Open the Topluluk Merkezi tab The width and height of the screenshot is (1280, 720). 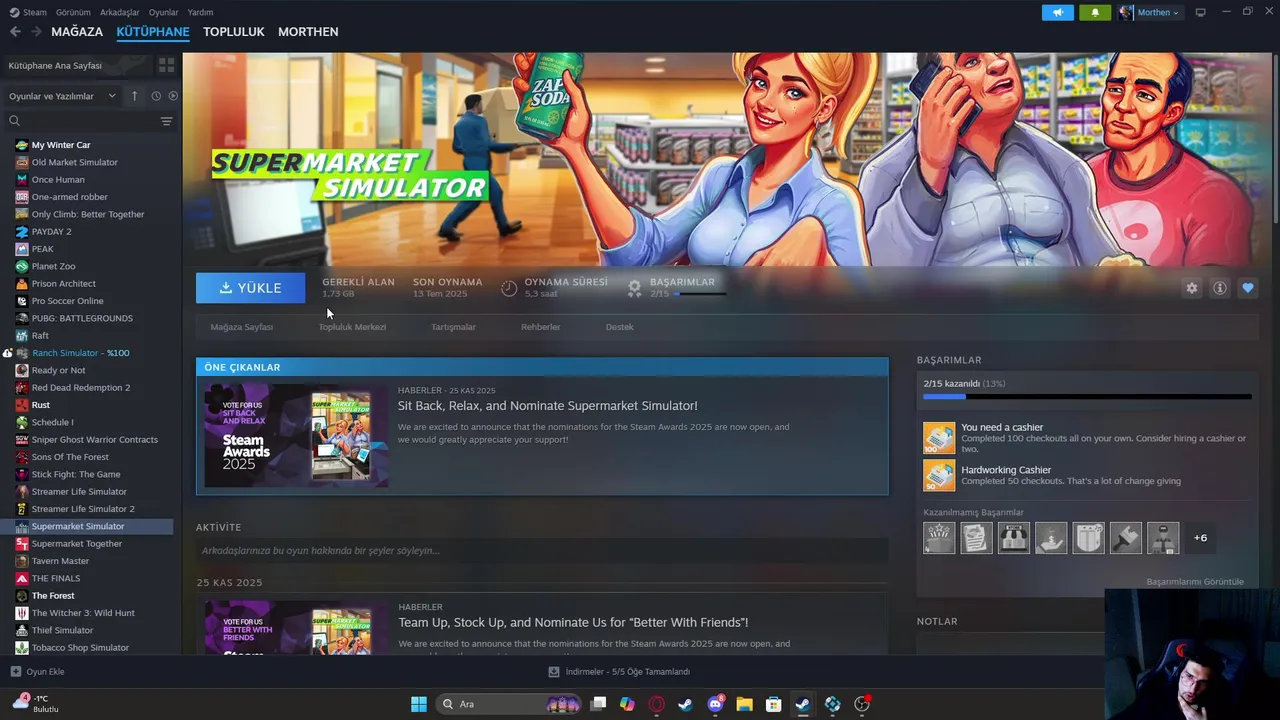click(x=352, y=327)
